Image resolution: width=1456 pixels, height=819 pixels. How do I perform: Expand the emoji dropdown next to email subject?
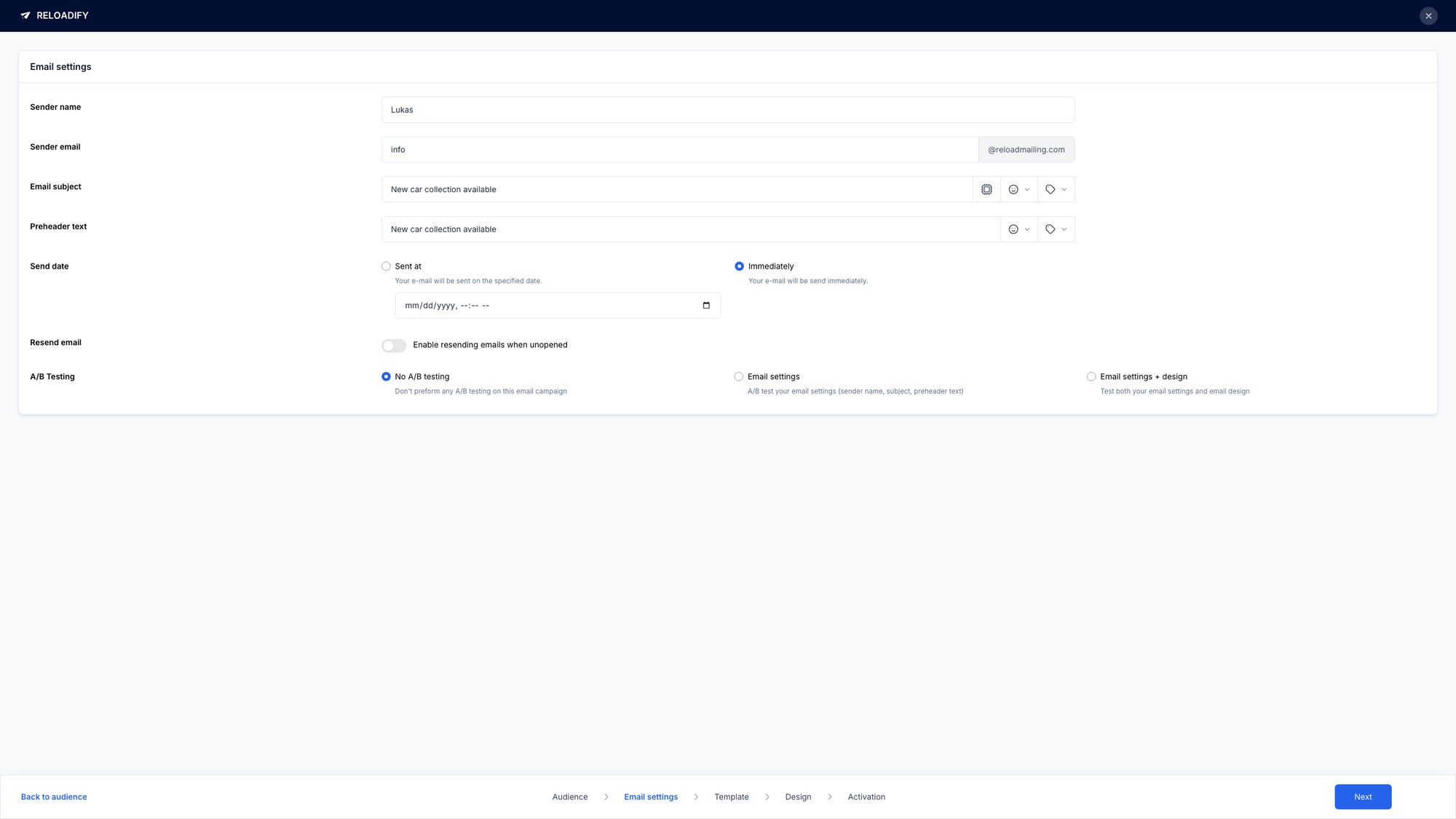1027,189
